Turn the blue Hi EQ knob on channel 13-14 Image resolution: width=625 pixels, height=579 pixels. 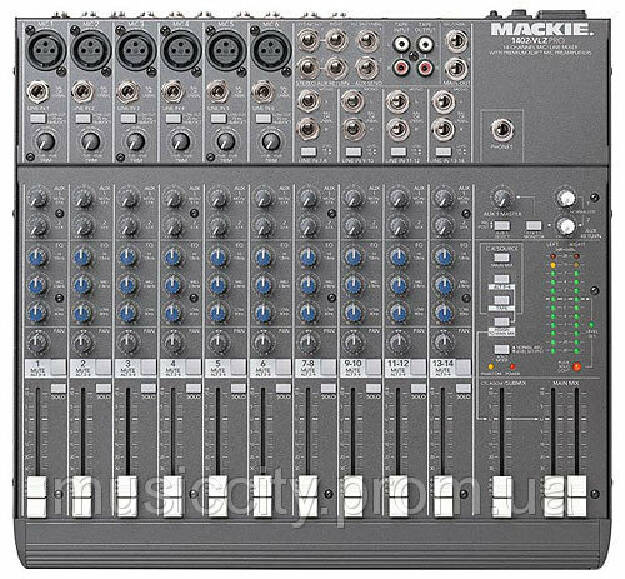pos(443,257)
